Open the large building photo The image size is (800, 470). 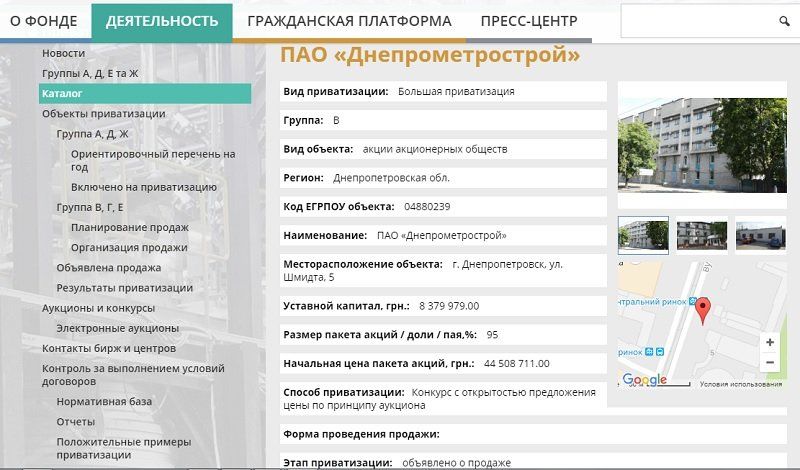[x=702, y=144]
